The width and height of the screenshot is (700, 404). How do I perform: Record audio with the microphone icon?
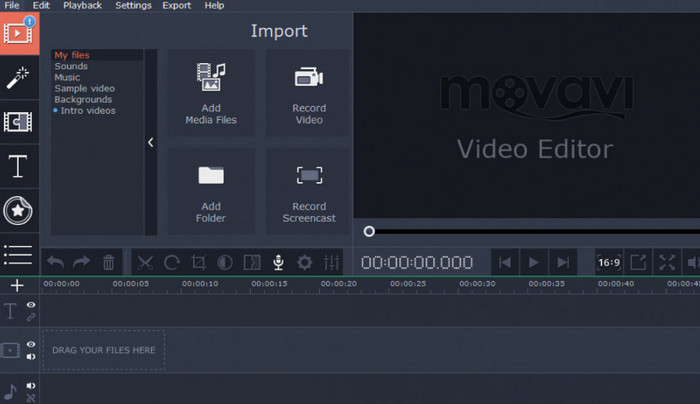pos(278,262)
